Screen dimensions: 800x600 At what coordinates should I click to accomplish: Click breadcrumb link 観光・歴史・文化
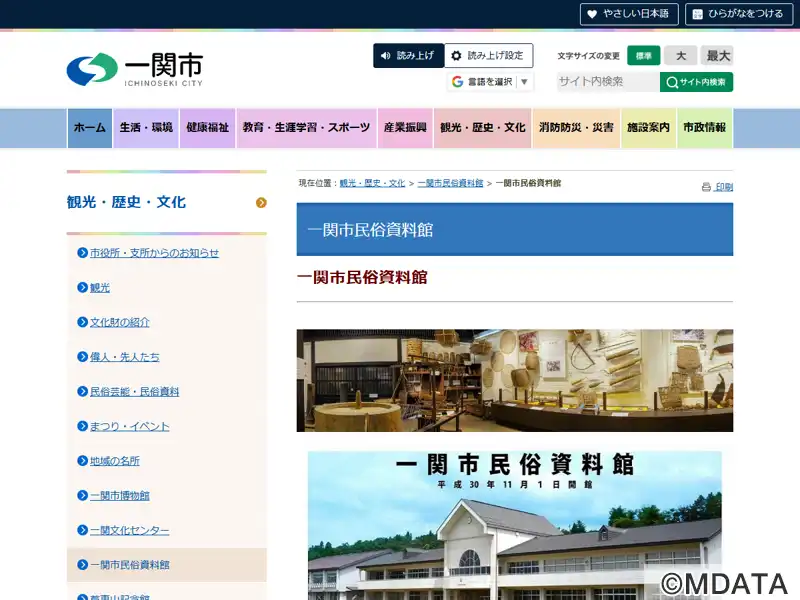372,183
